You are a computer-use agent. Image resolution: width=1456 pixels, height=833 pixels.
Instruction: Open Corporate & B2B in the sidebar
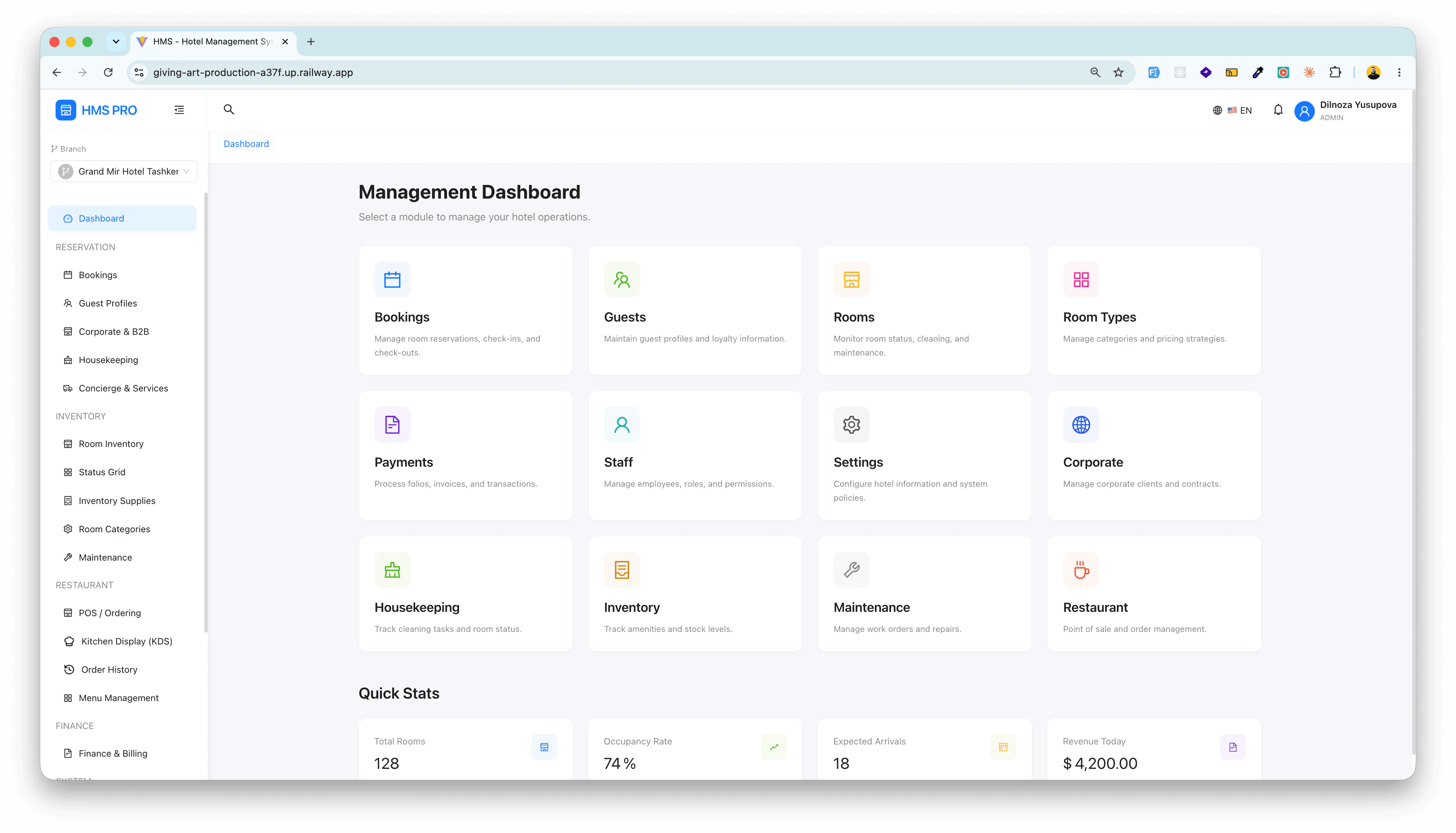coord(122,332)
